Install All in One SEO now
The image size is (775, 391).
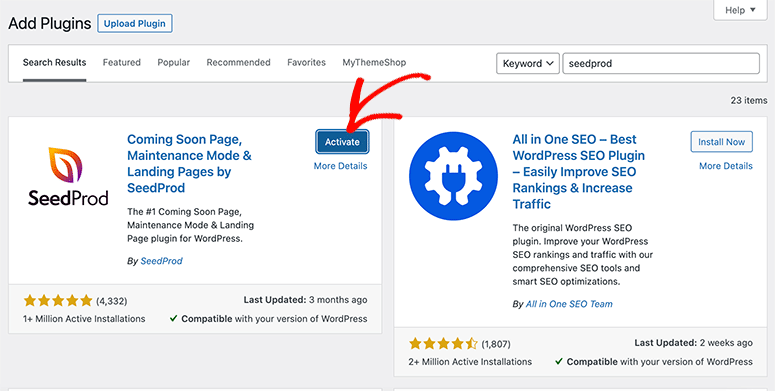click(x=721, y=142)
